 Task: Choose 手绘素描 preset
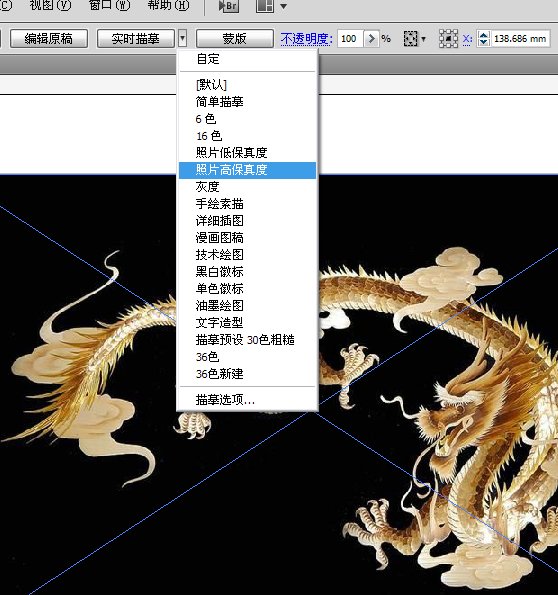[247, 204]
